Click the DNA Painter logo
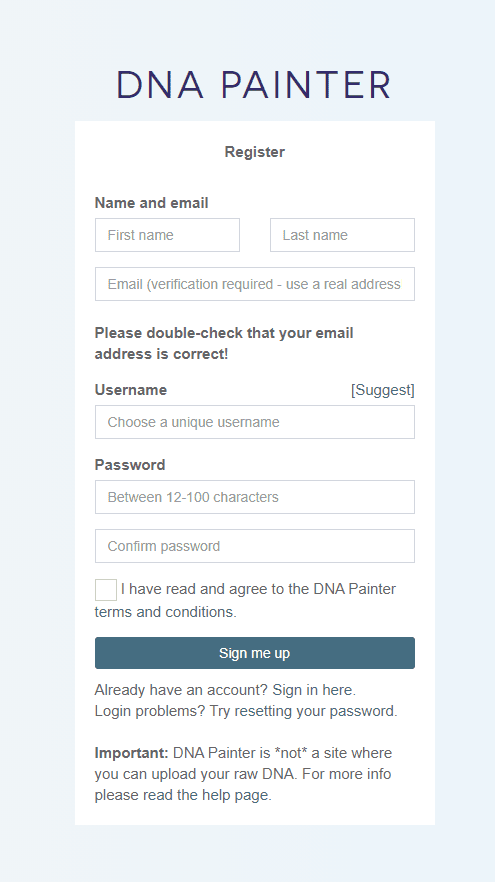The image size is (495, 882). click(254, 85)
